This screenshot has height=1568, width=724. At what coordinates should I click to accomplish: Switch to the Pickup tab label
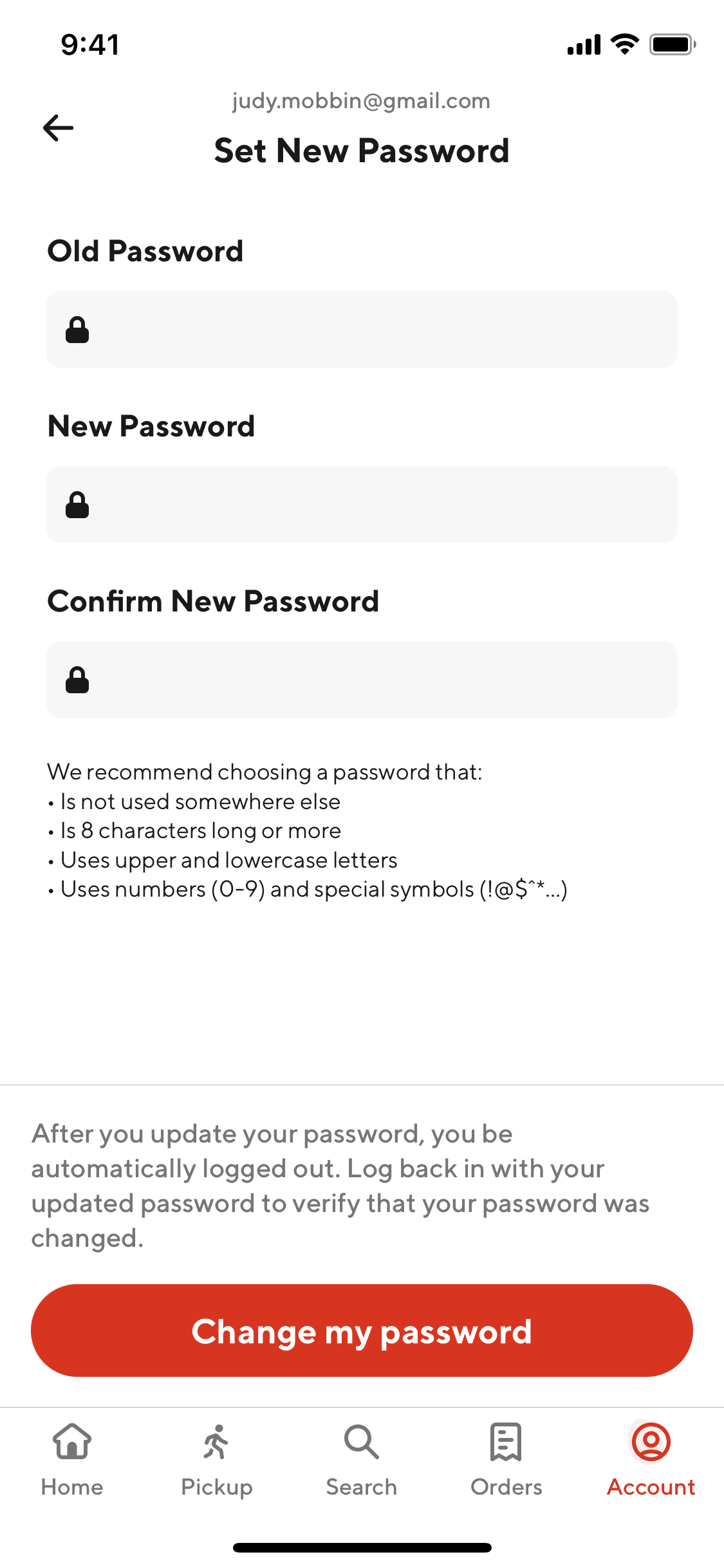(216, 1487)
